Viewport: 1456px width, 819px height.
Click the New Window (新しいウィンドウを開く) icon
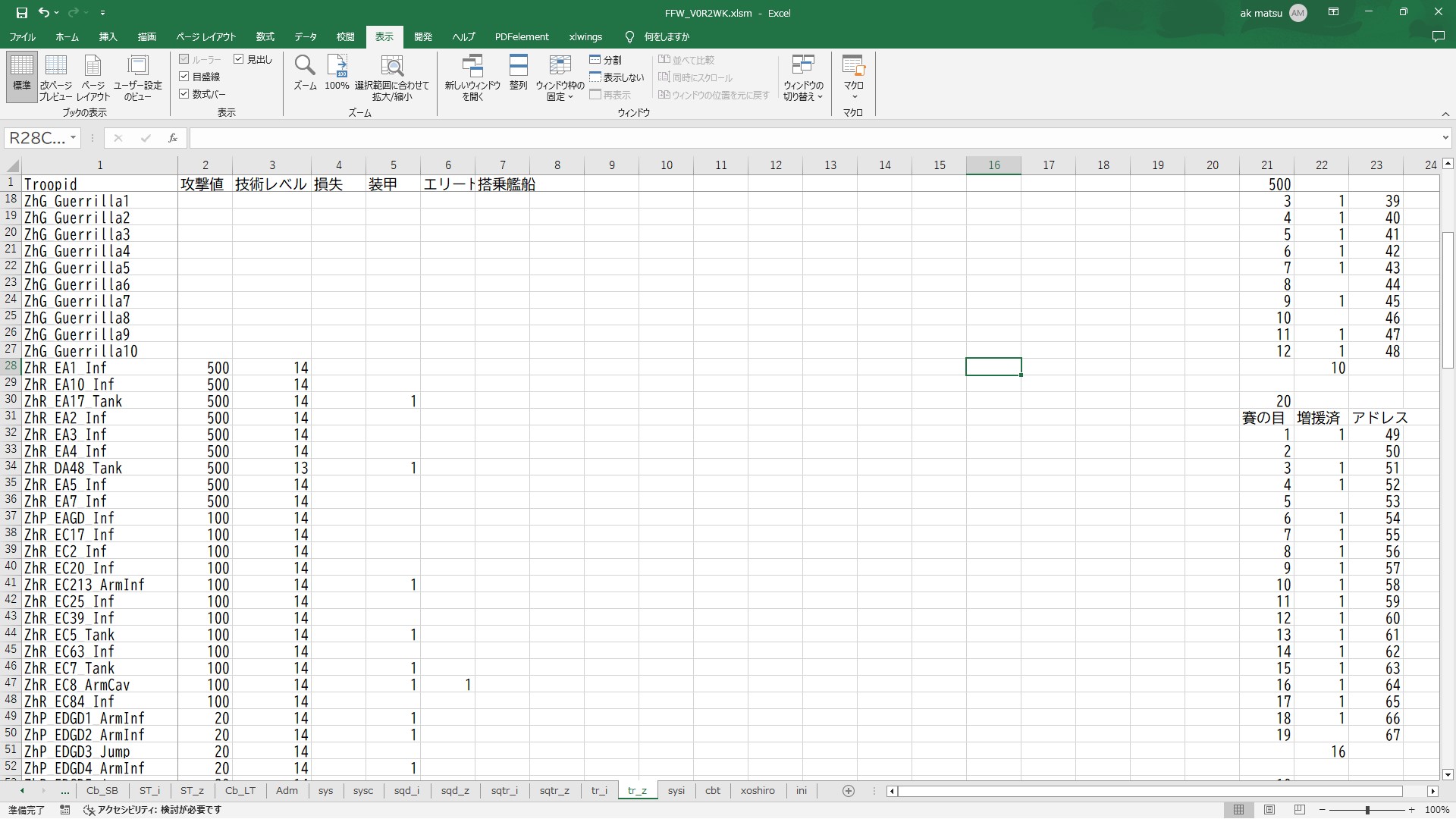472,77
